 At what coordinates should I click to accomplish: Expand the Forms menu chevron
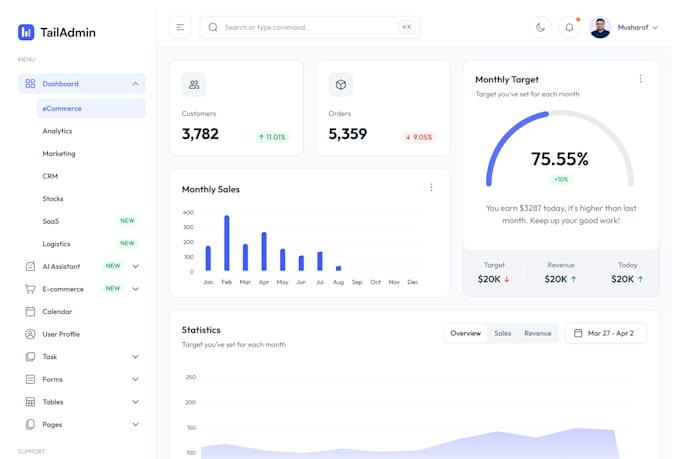(x=135, y=379)
